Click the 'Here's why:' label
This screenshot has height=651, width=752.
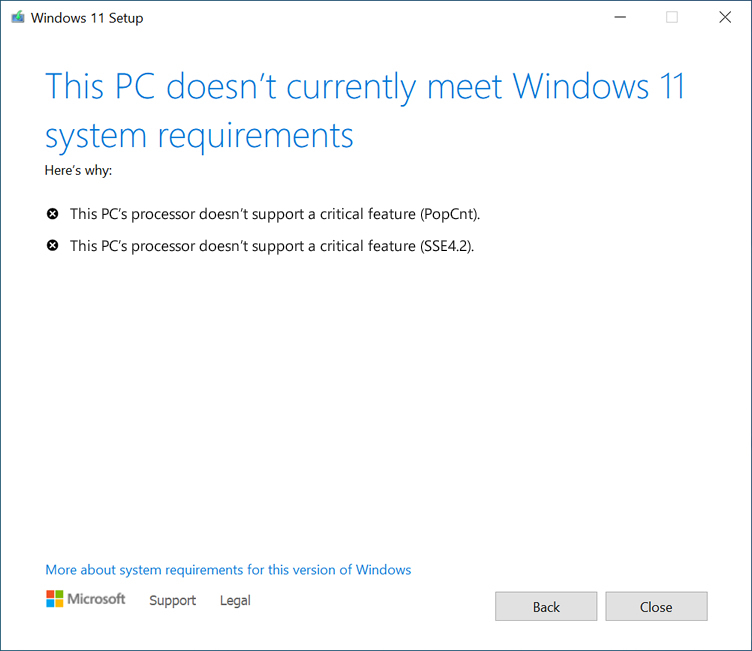click(x=78, y=170)
